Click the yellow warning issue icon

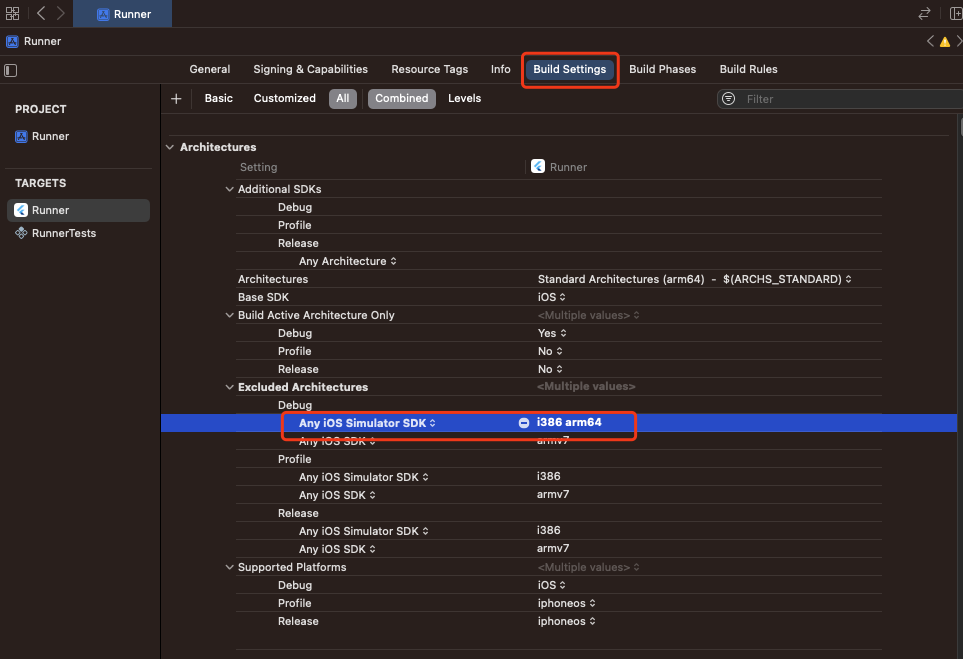(944, 42)
